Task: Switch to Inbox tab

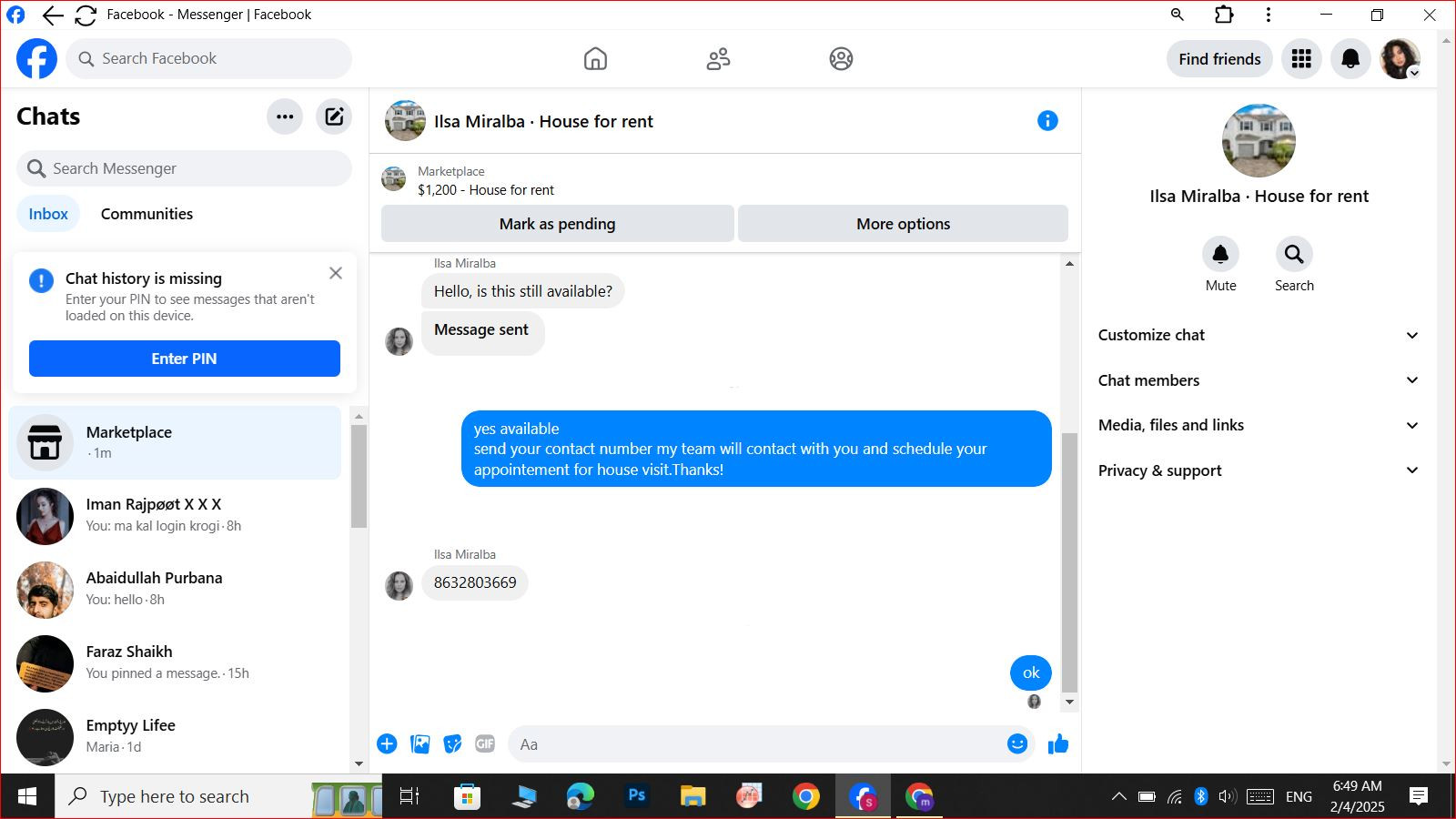Action: point(48,214)
